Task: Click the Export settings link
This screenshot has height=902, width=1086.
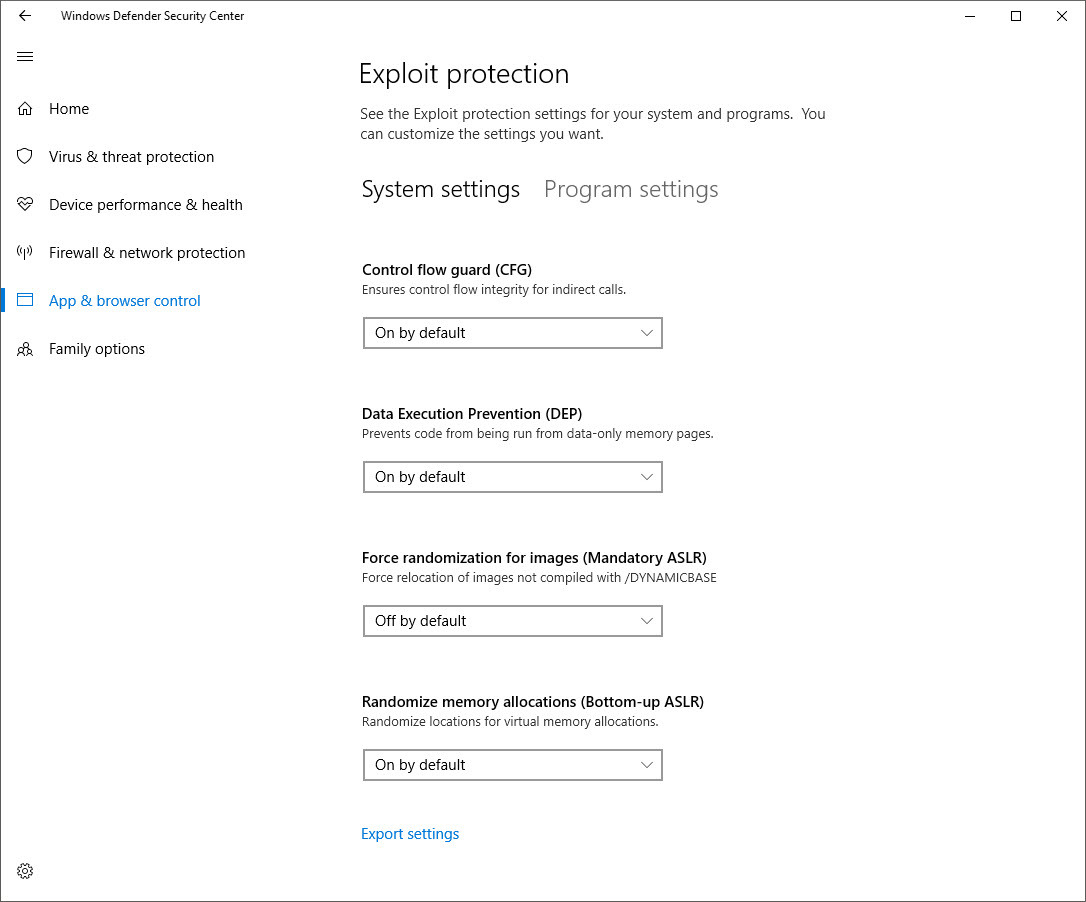Action: click(x=410, y=834)
